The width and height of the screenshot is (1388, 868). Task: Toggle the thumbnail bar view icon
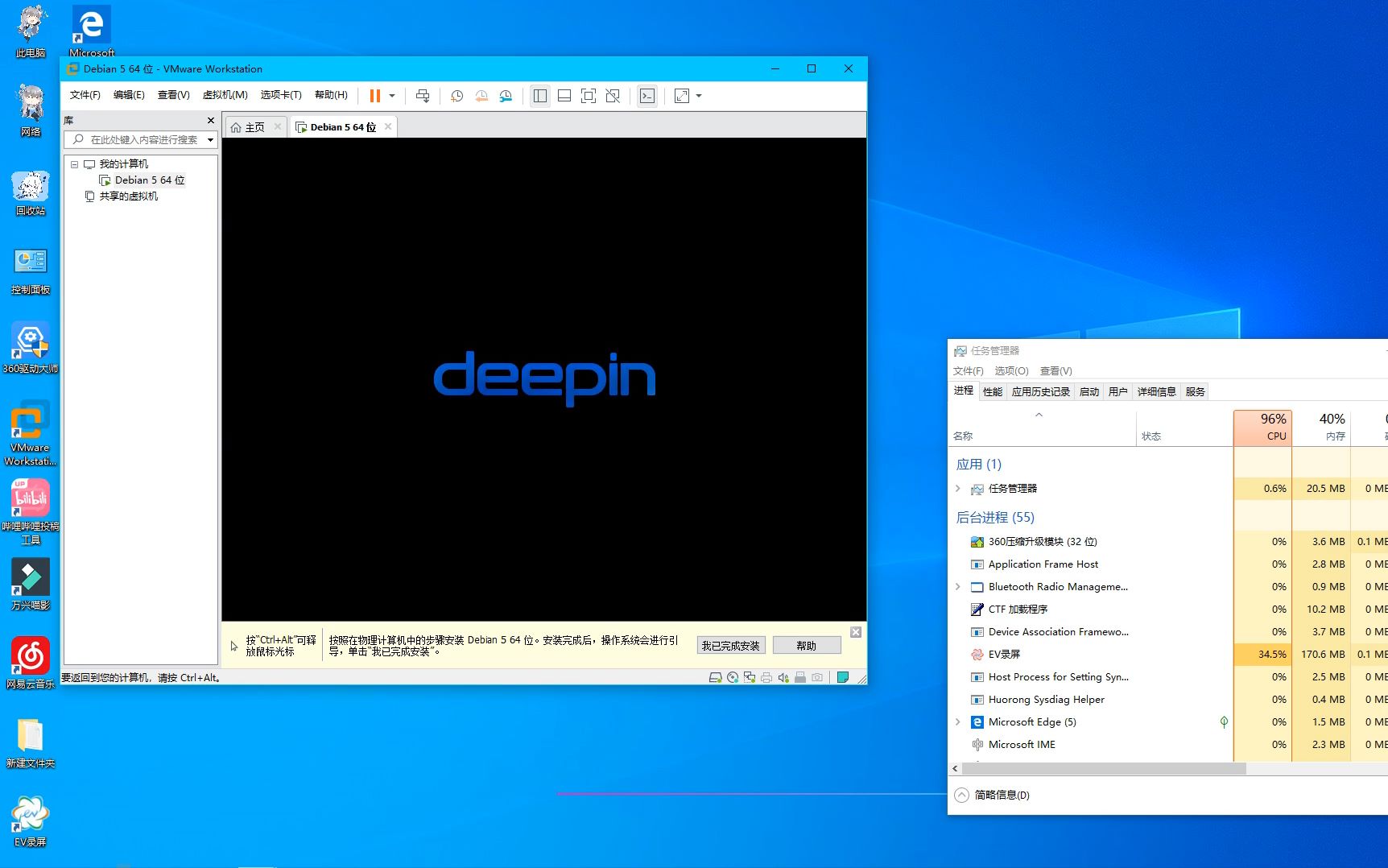coord(564,96)
